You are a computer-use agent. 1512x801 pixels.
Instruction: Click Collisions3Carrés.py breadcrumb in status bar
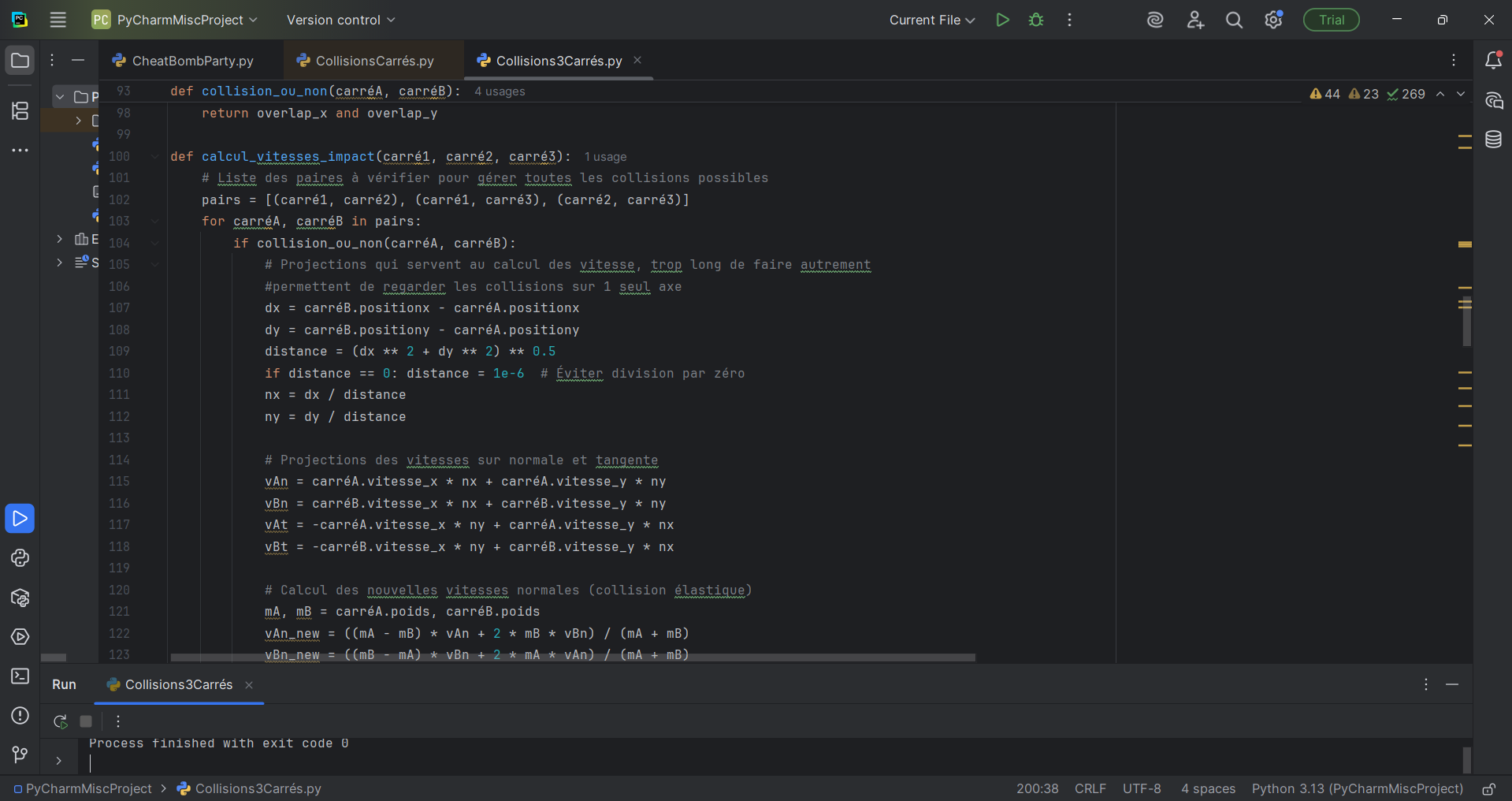click(x=249, y=788)
